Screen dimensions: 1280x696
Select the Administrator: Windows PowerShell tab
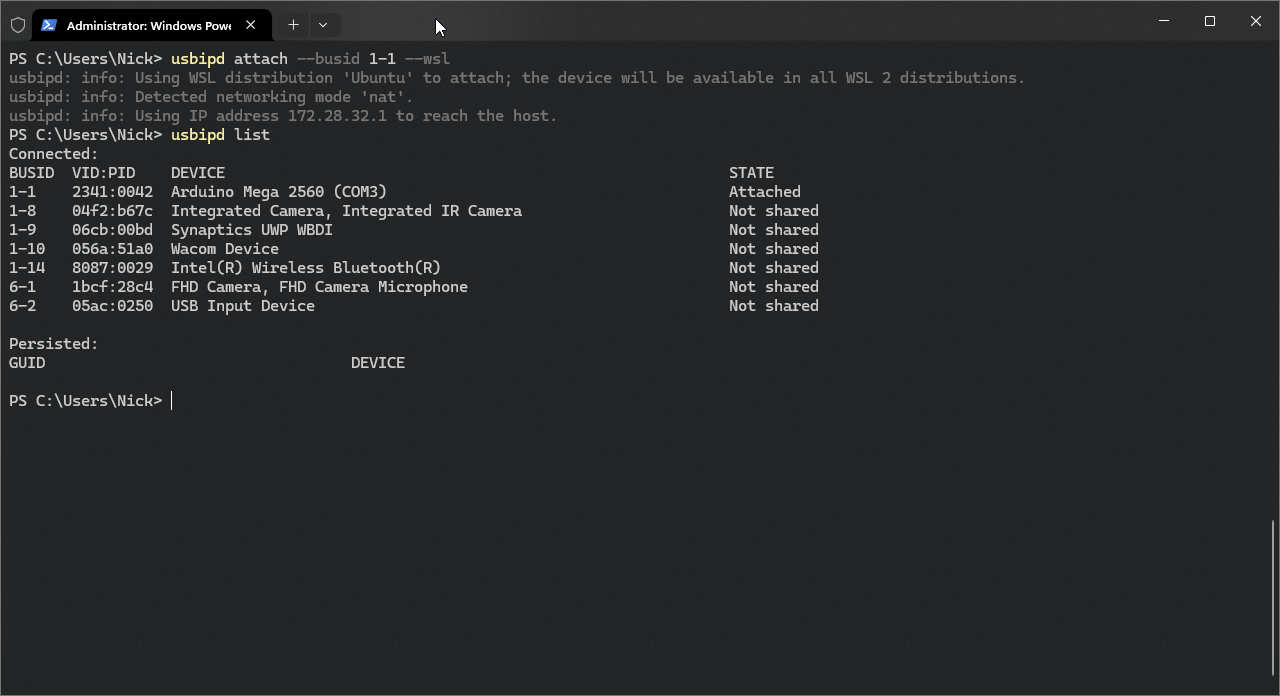[x=152, y=25]
